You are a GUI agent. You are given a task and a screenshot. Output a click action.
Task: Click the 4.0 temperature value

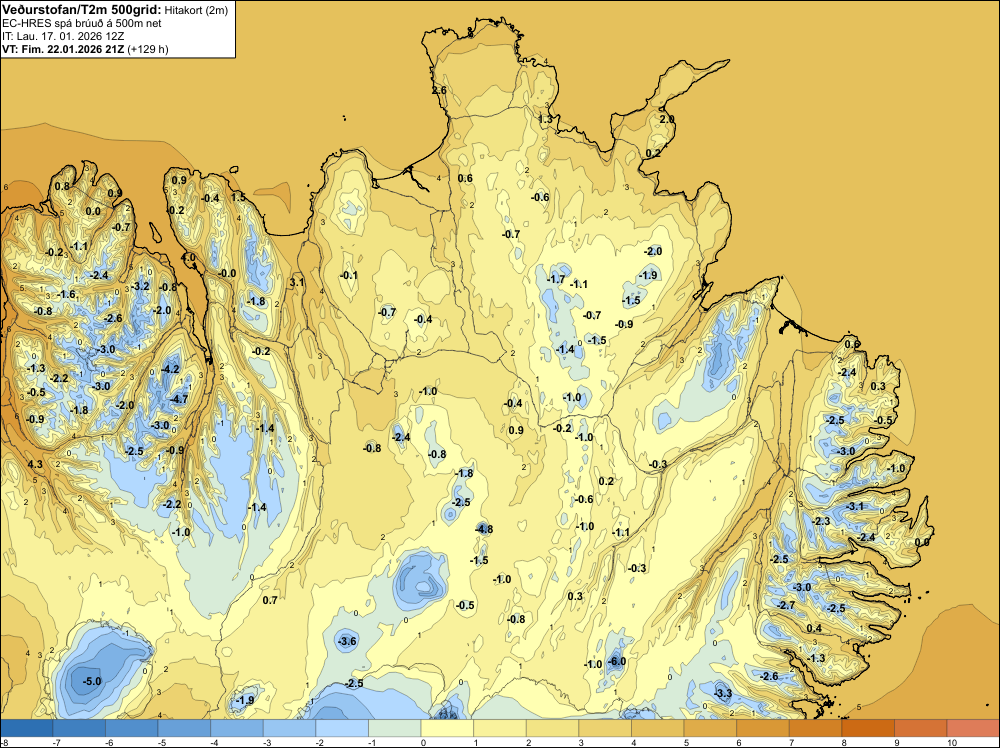pyautogui.click(x=188, y=258)
